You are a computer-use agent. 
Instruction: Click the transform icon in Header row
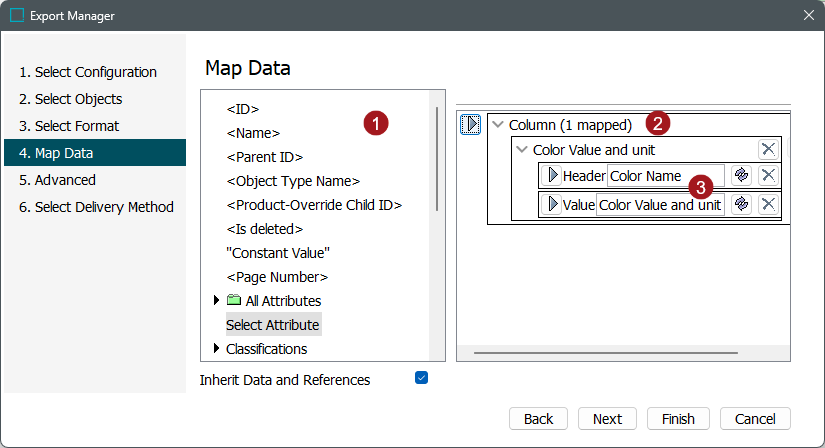coord(741,176)
